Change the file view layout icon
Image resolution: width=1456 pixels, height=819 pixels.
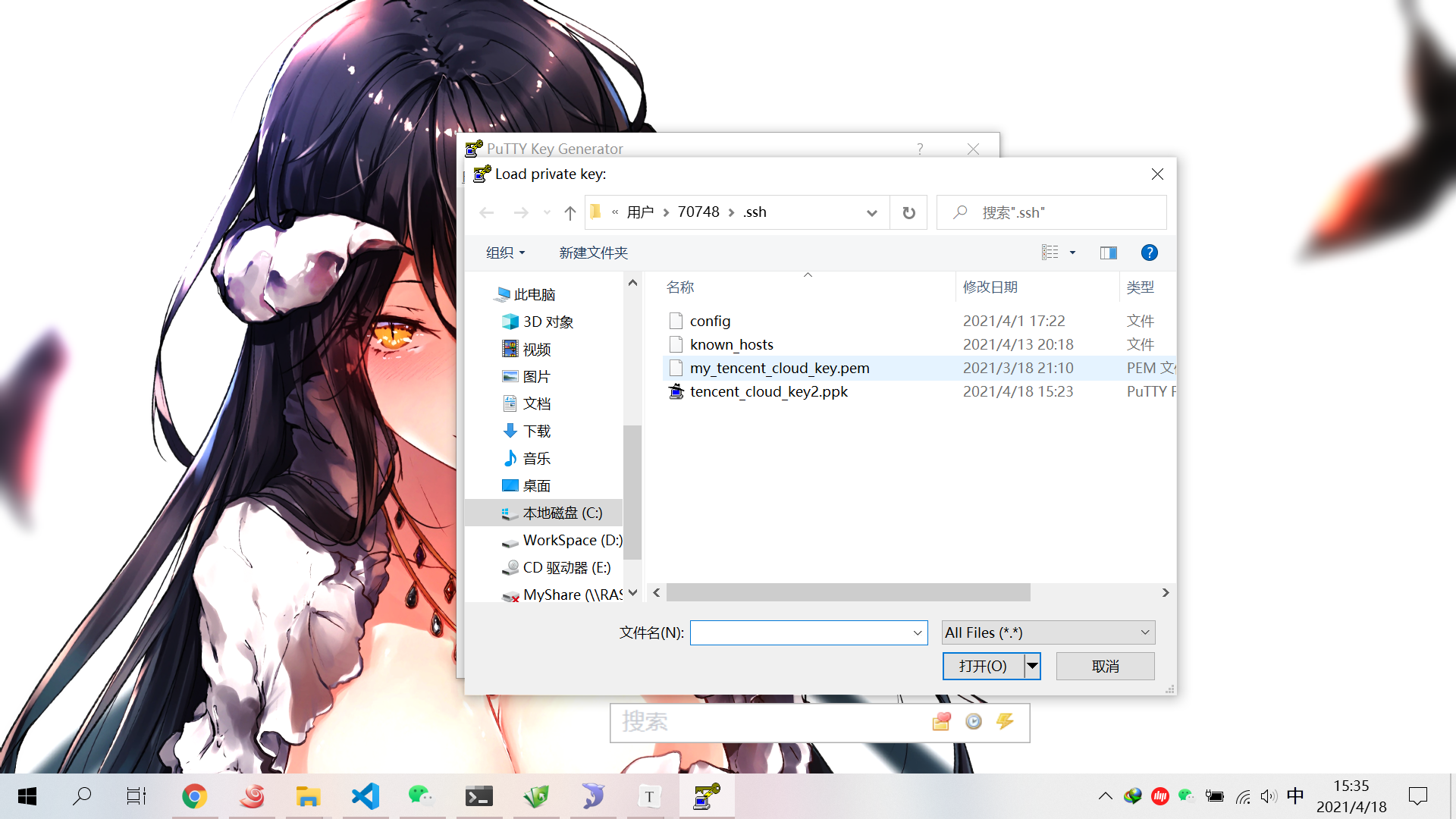click(1050, 253)
